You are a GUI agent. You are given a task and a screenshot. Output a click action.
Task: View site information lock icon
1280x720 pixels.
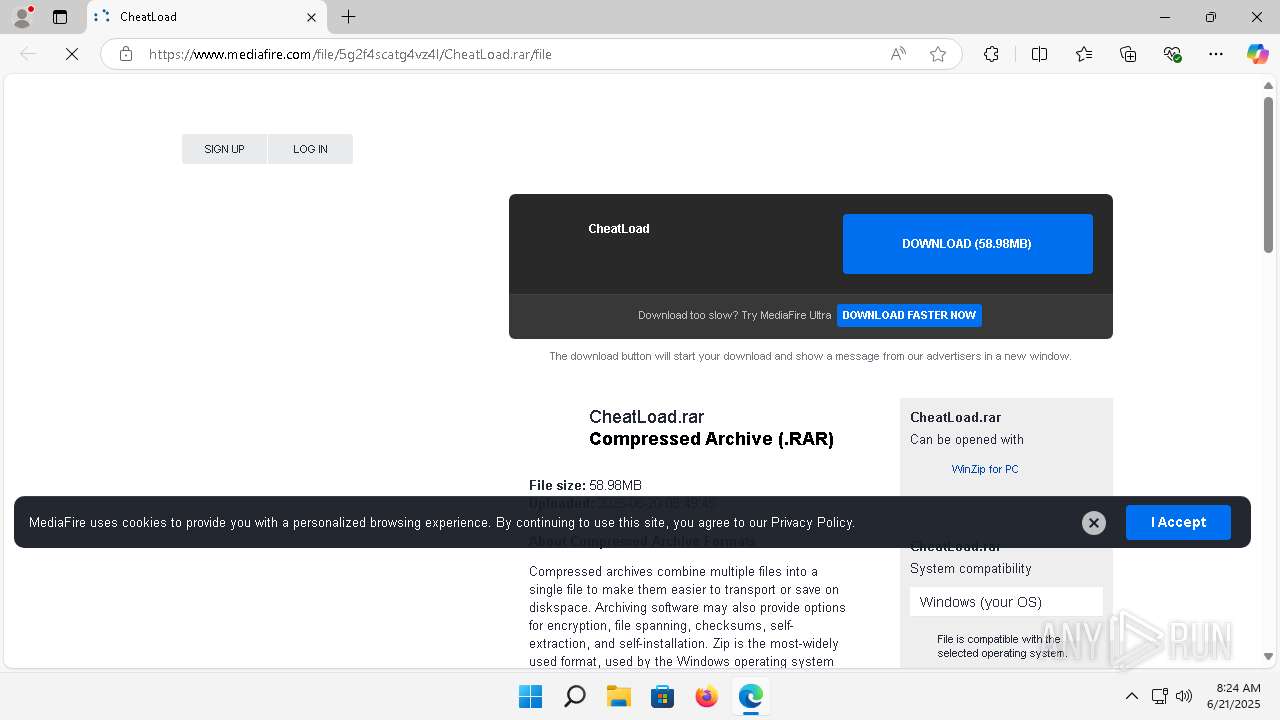pos(125,54)
